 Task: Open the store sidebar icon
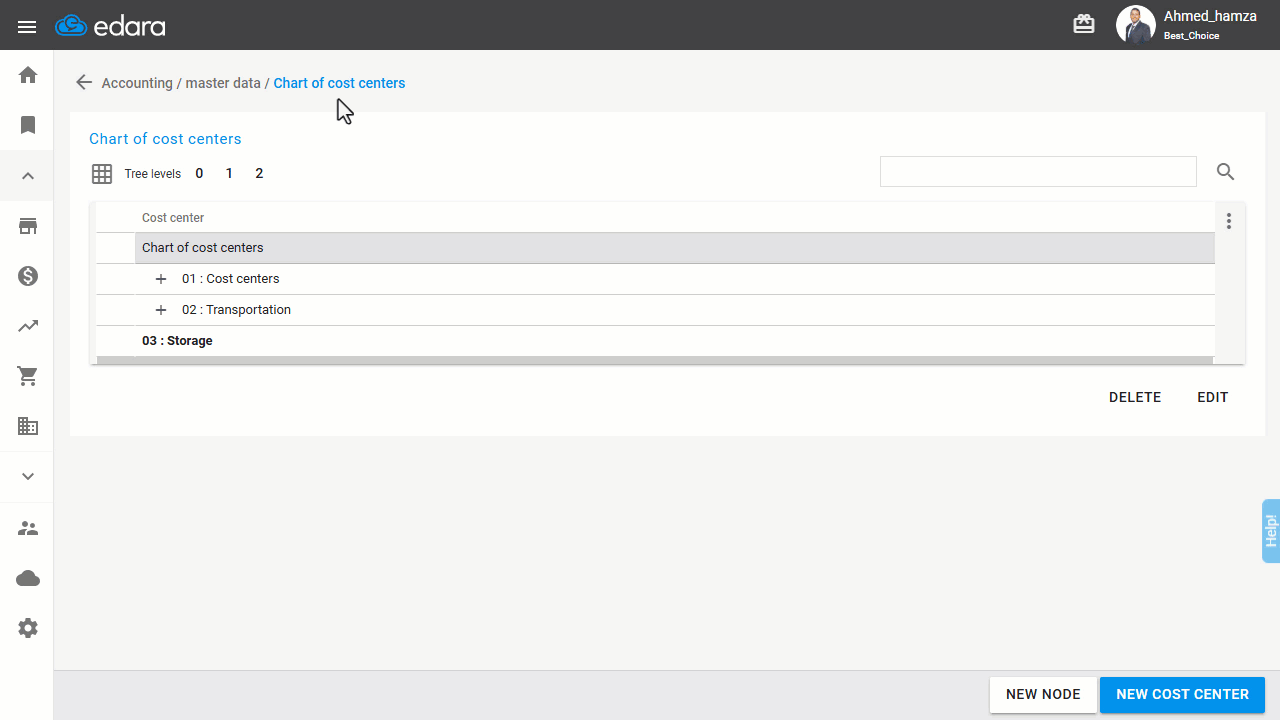coord(28,226)
